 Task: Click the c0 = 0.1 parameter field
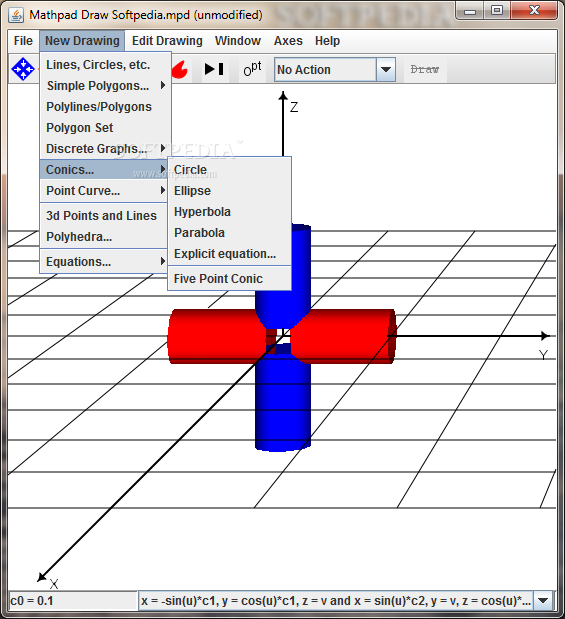pyautogui.click(x=73, y=601)
